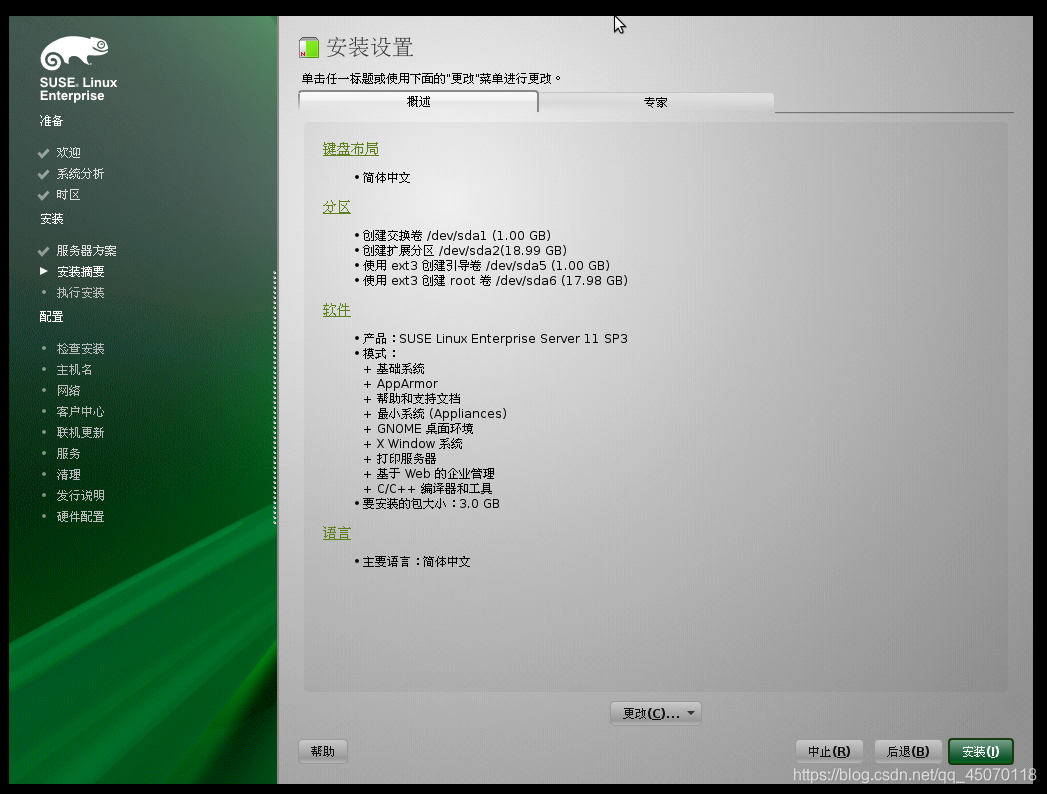The width and height of the screenshot is (1047, 794).
Task: Click the /dev/sda1 swap volume line
Action: 457,235
